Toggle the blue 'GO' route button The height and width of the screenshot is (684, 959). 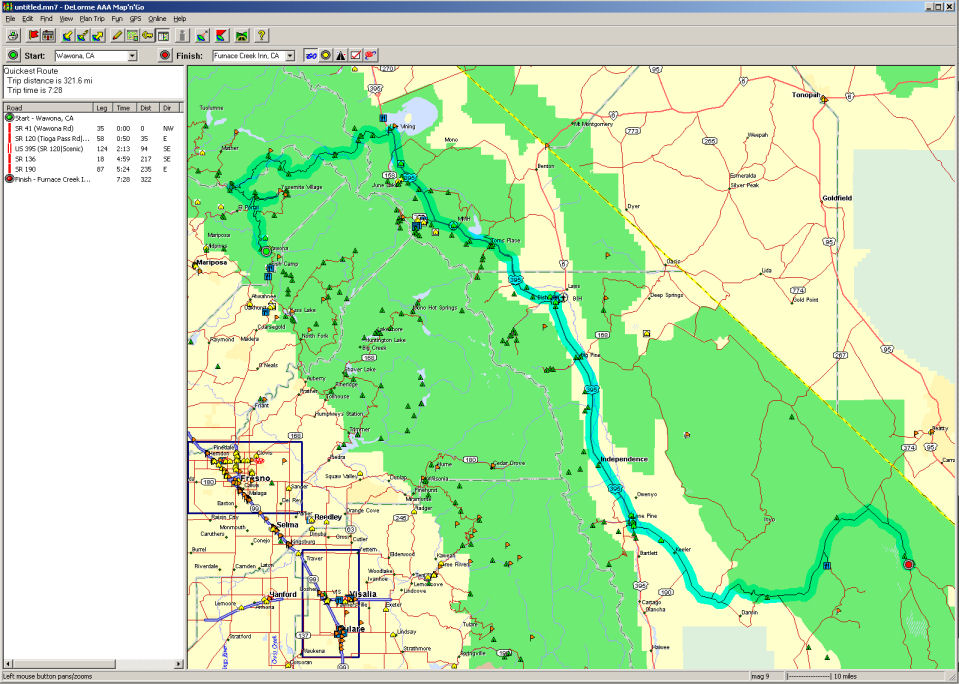coord(310,56)
